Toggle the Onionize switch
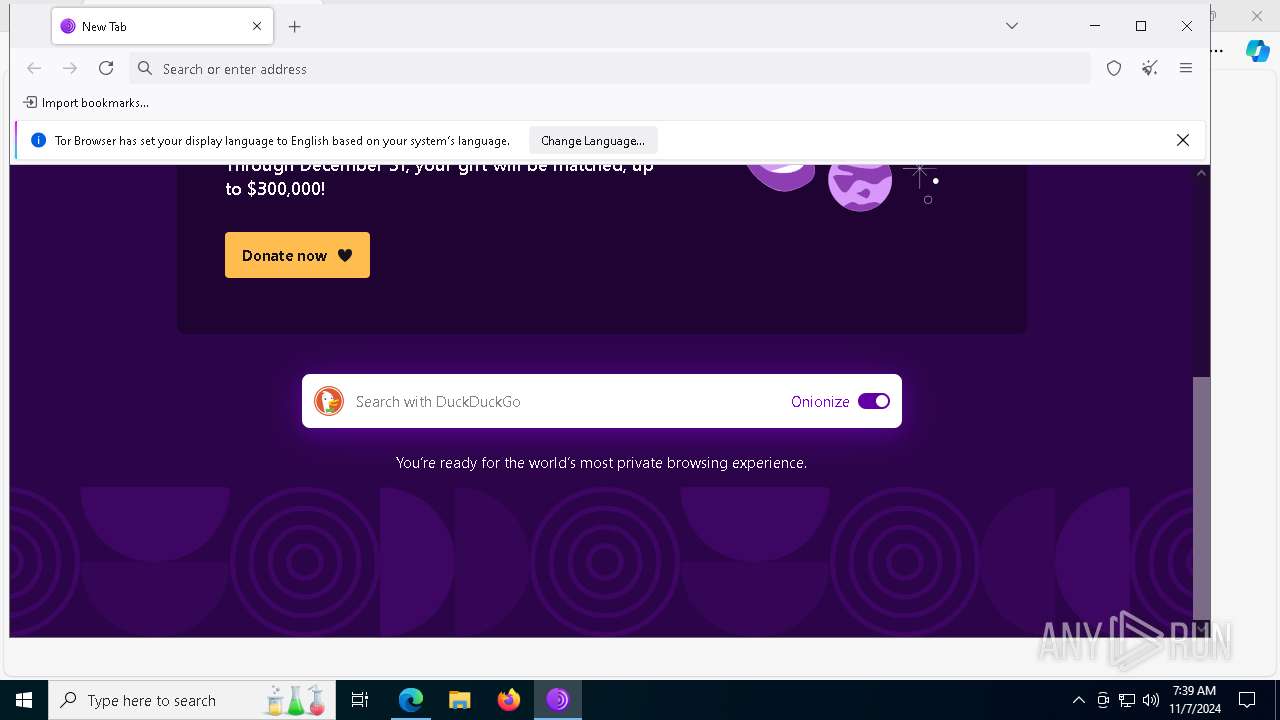This screenshot has height=720, width=1280. pos(874,401)
